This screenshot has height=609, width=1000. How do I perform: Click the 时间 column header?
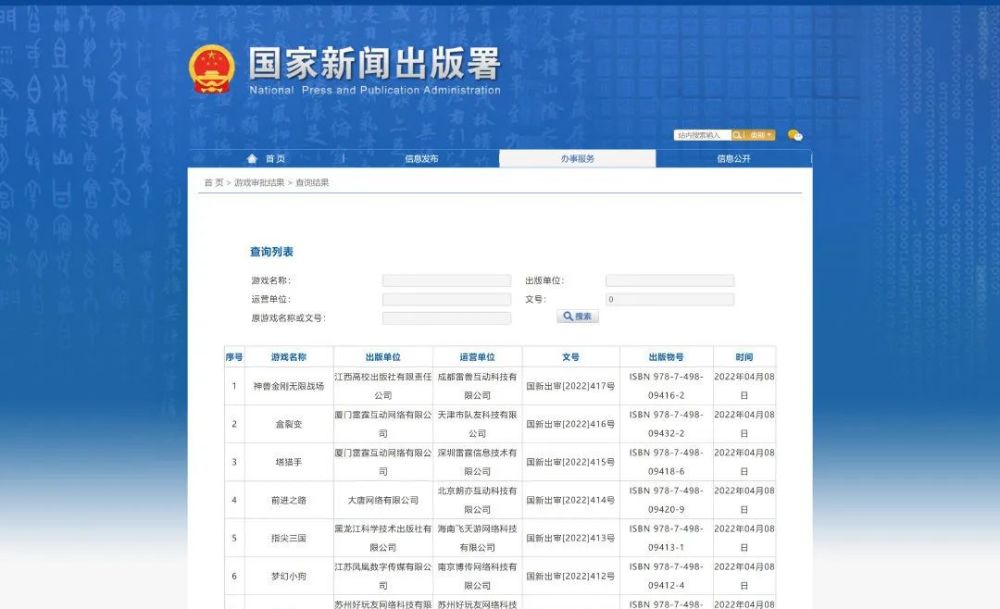coord(744,357)
